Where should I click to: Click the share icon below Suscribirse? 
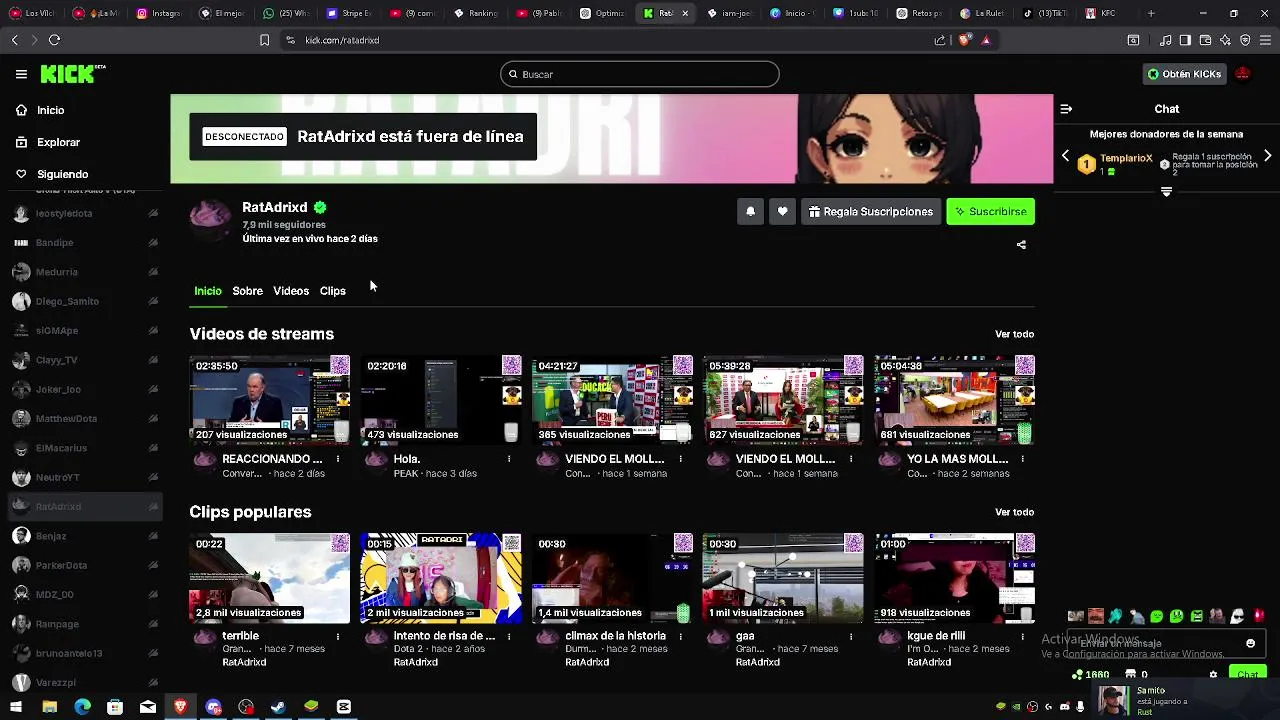[1021, 245]
